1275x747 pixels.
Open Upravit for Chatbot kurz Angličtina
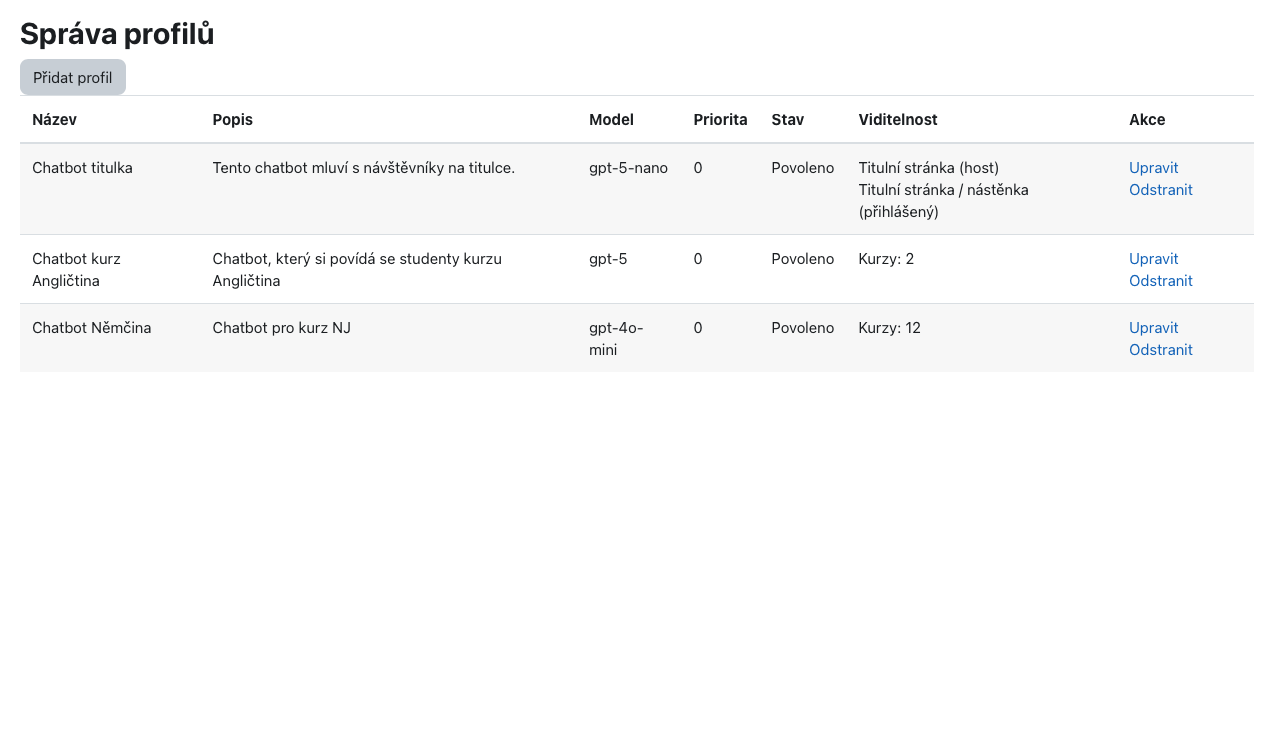[1153, 259]
